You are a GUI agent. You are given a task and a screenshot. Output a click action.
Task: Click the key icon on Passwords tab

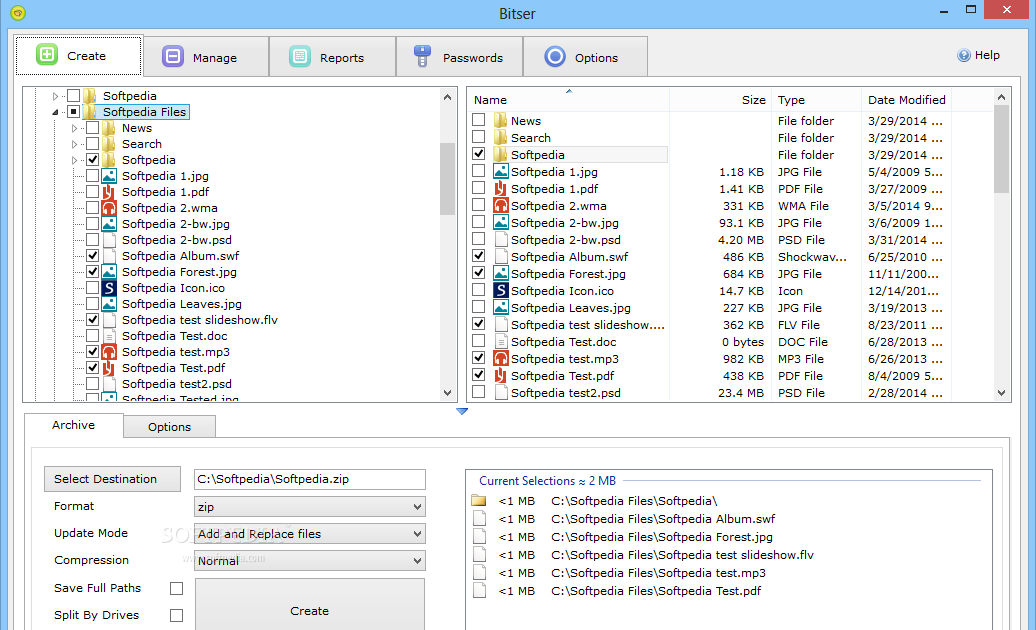[x=422, y=57]
